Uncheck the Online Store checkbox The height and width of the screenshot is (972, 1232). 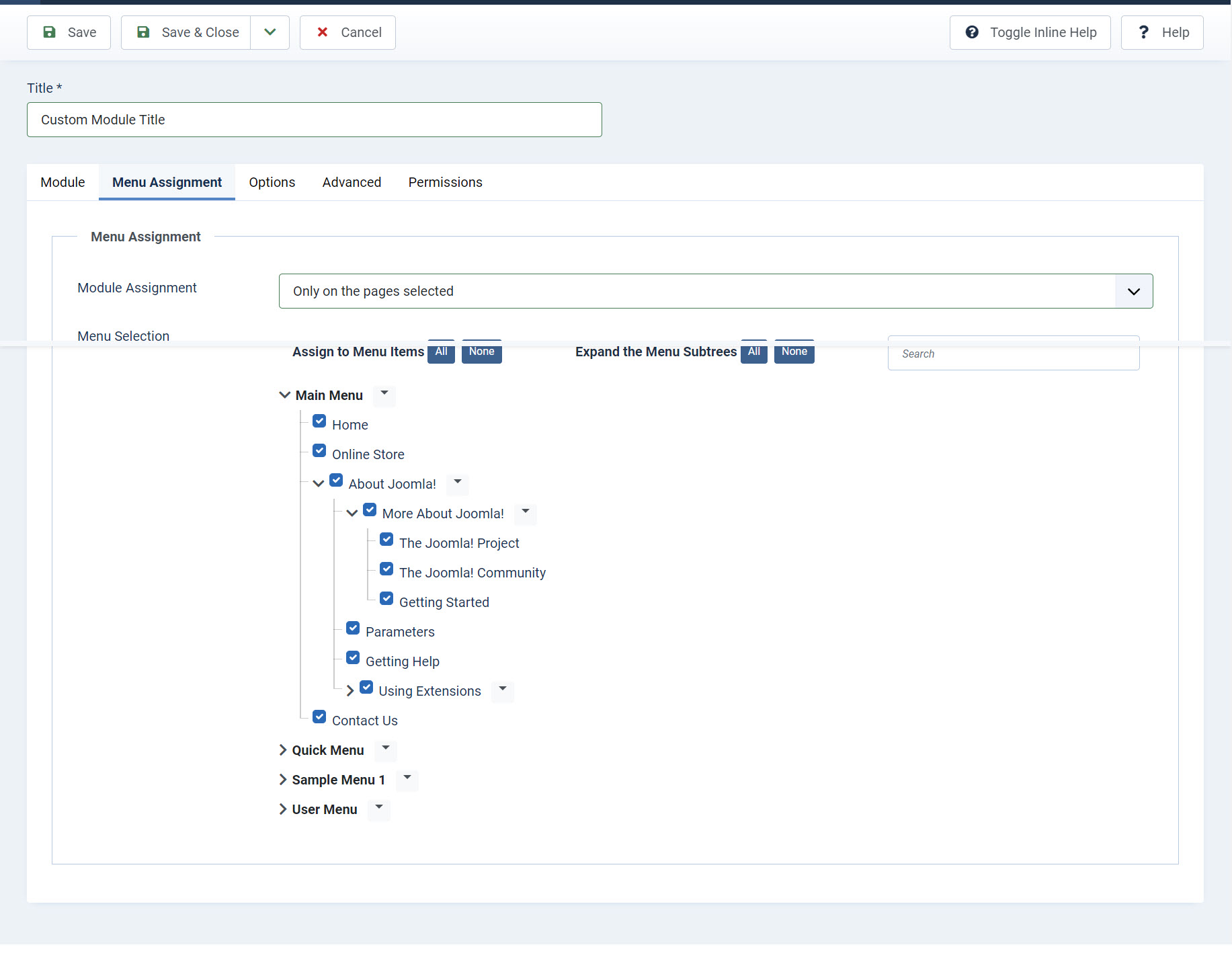pyautogui.click(x=320, y=451)
